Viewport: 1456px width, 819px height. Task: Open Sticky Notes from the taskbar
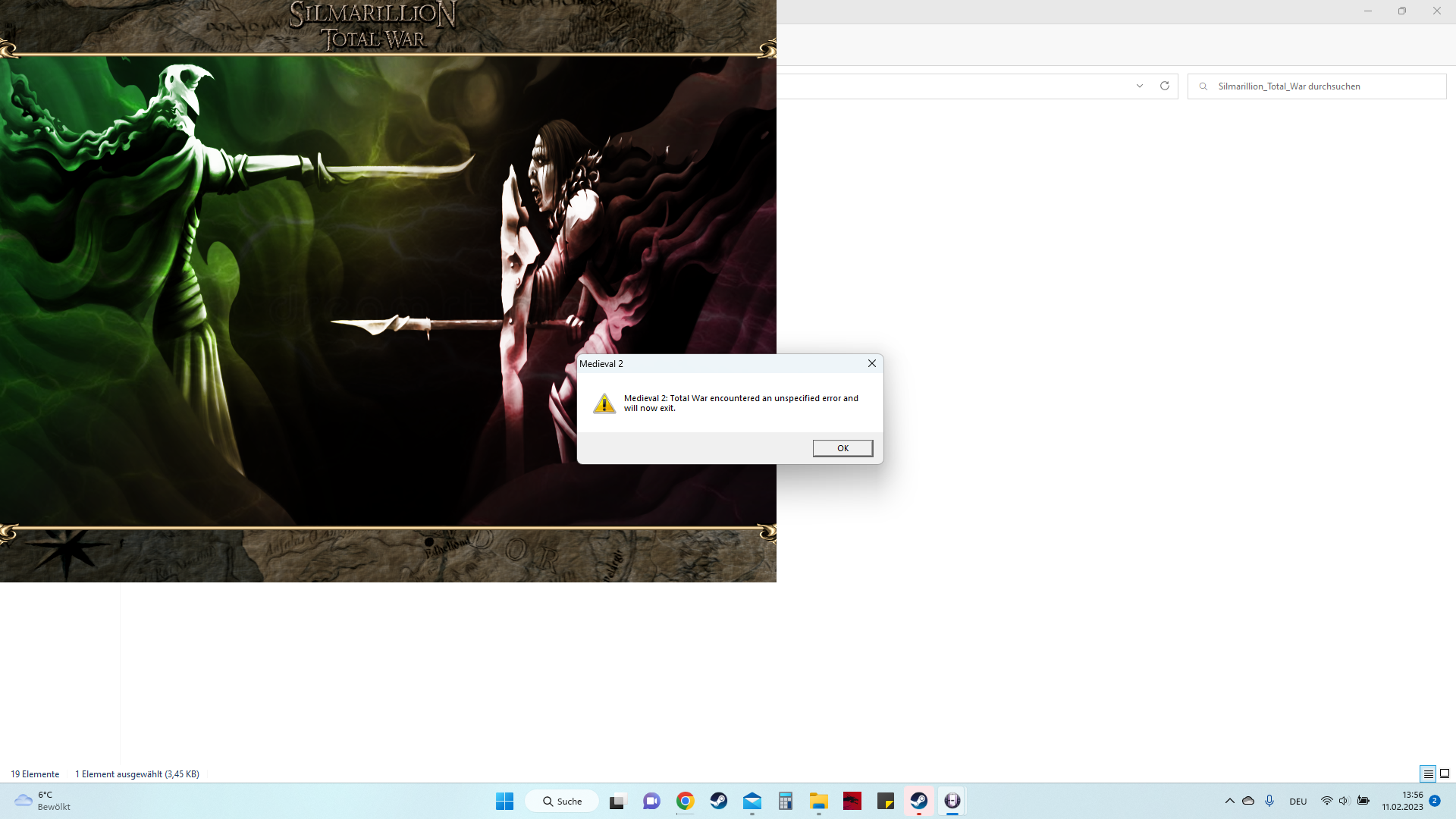pyautogui.click(x=885, y=801)
